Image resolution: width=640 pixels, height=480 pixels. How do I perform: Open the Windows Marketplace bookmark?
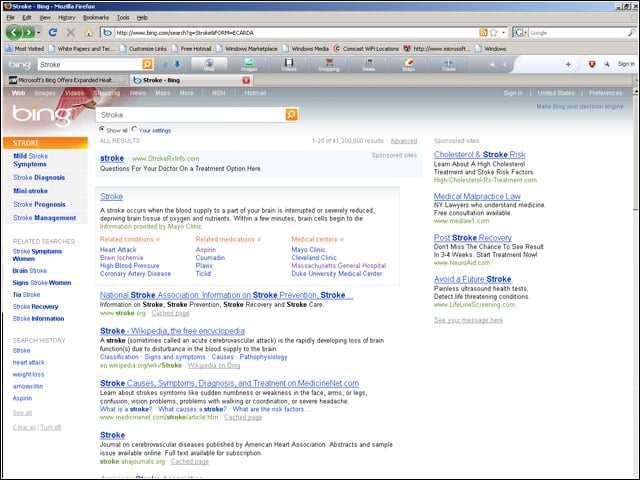click(x=247, y=49)
